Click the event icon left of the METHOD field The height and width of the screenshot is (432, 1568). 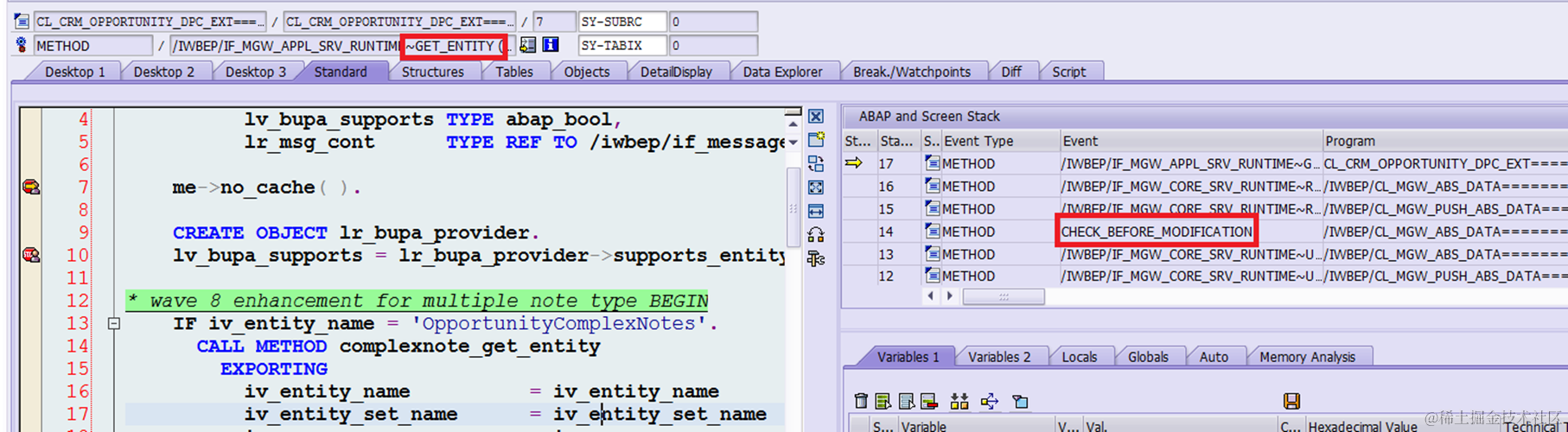click(x=22, y=45)
